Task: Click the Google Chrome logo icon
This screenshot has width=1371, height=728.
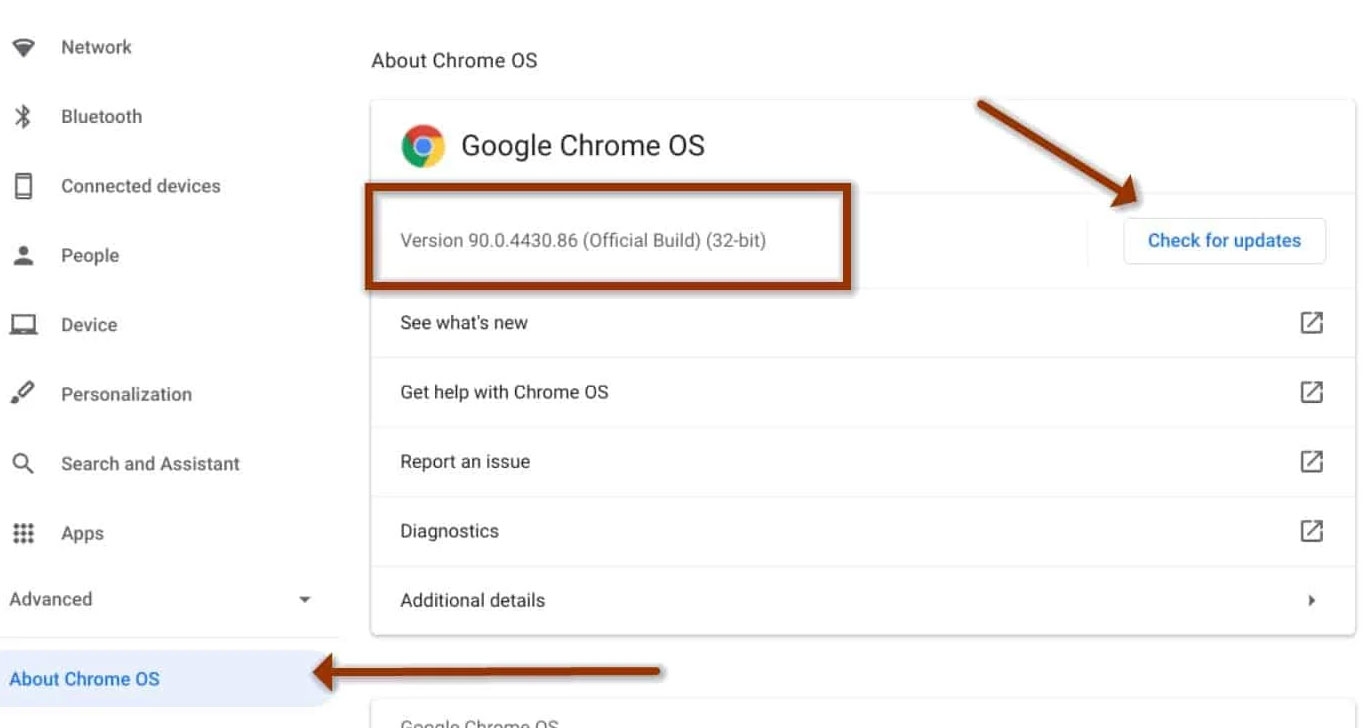Action: tap(423, 146)
